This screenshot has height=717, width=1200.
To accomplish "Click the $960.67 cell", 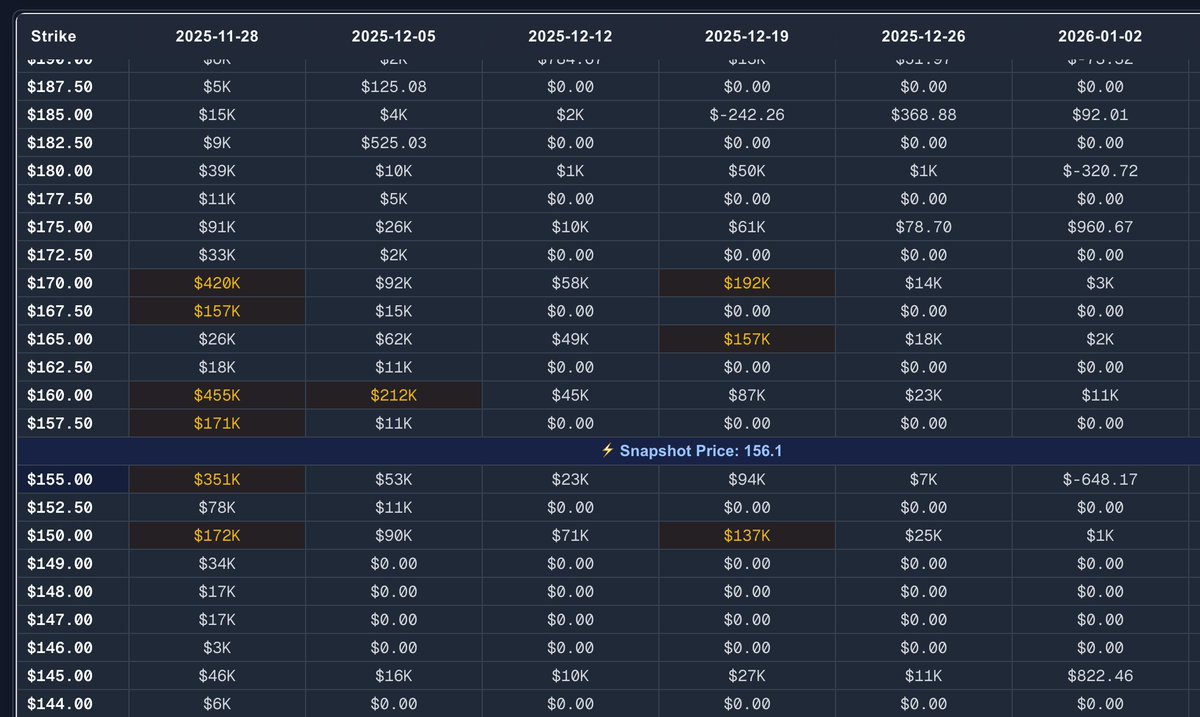I will pos(1100,227).
